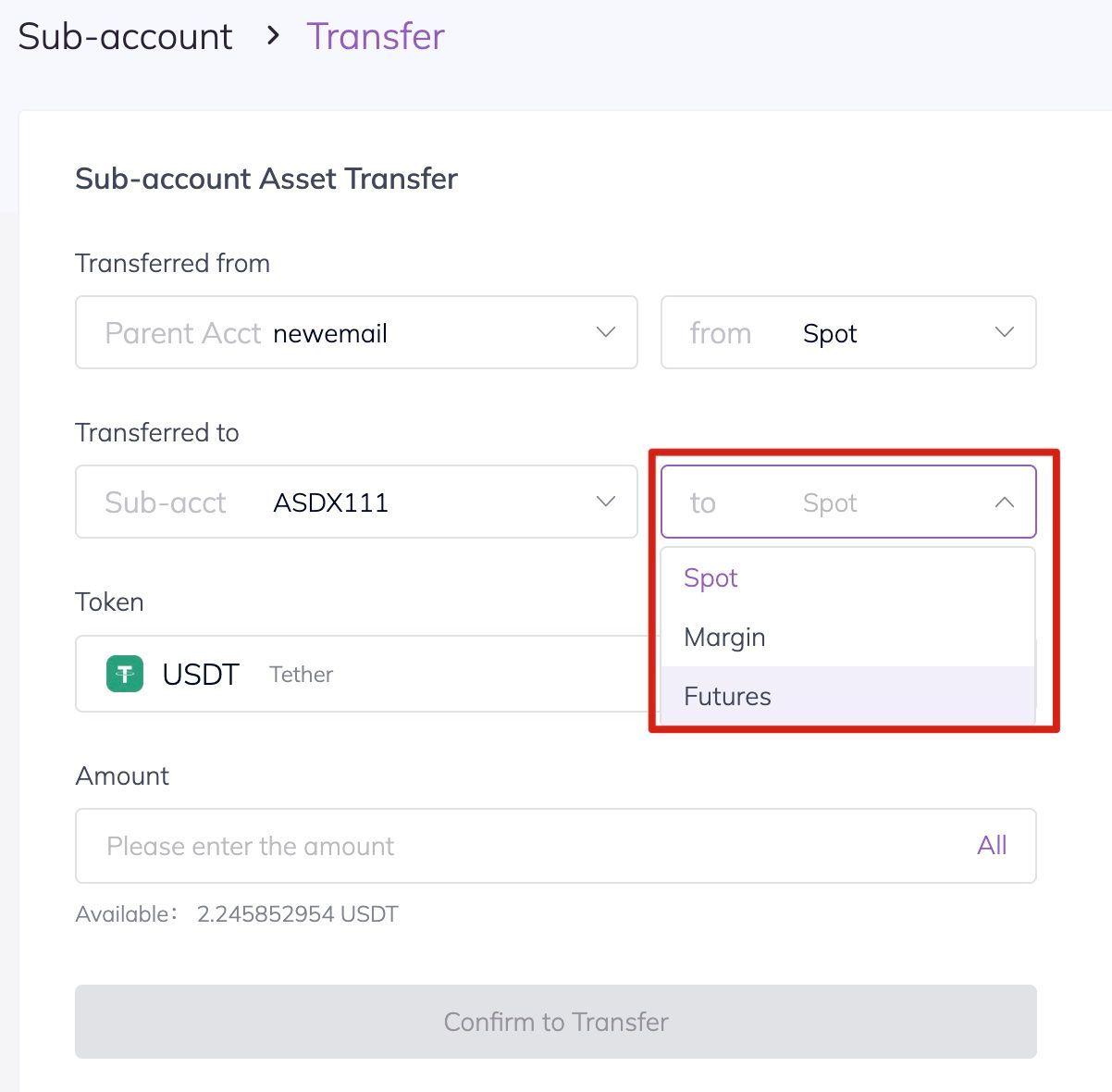Click the Parent Acct dropdown chevron

[x=606, y=332]
